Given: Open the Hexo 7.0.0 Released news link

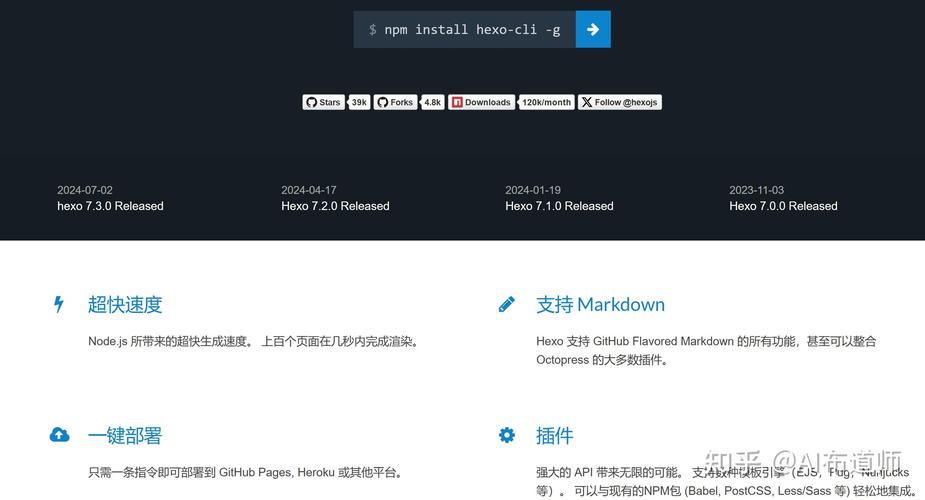Looking at the screenshot, I should (783, 206).
